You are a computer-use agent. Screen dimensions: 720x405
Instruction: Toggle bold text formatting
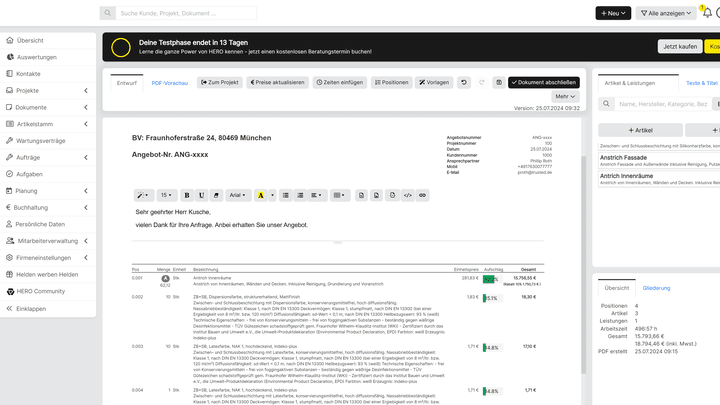pos(187,195)
